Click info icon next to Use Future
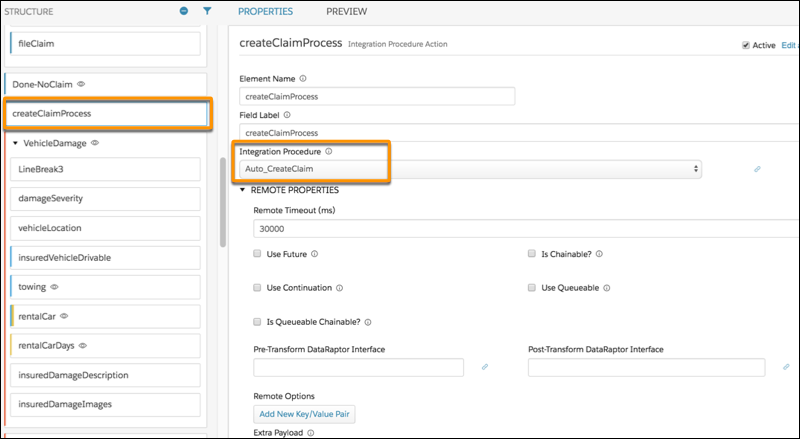Image resolution: width=800 pixels, height=439 pixels. pyautogui.click(x=315, y=254)
